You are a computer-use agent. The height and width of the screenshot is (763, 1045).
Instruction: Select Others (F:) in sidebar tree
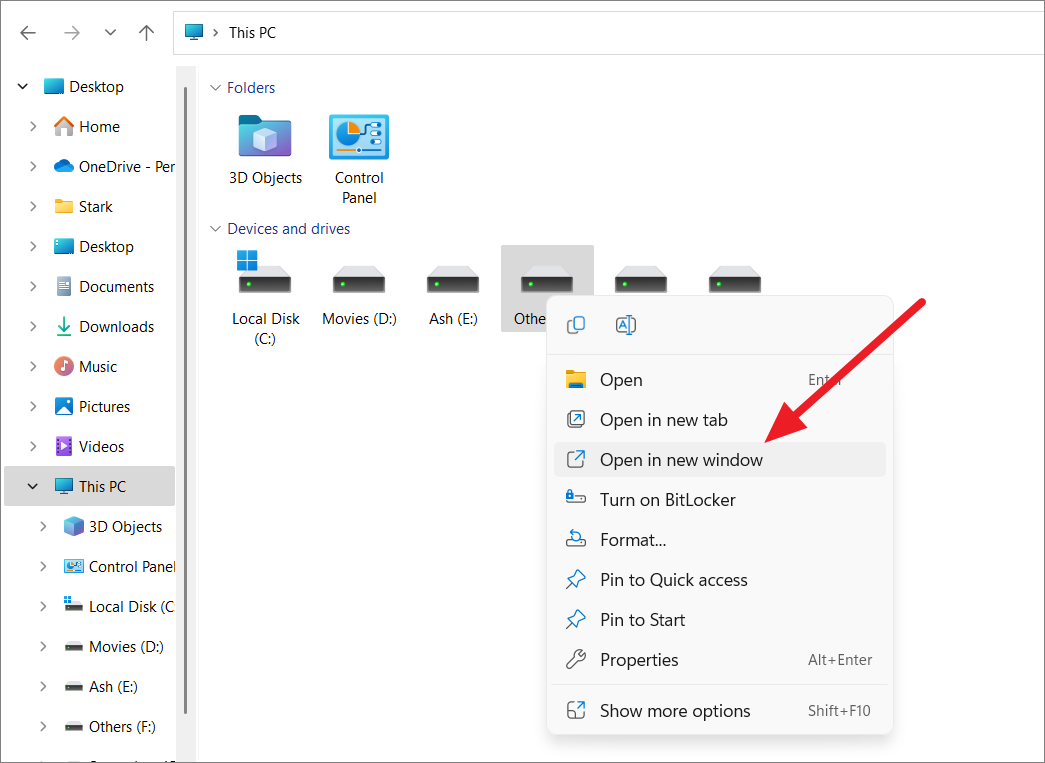pos(109,726)
